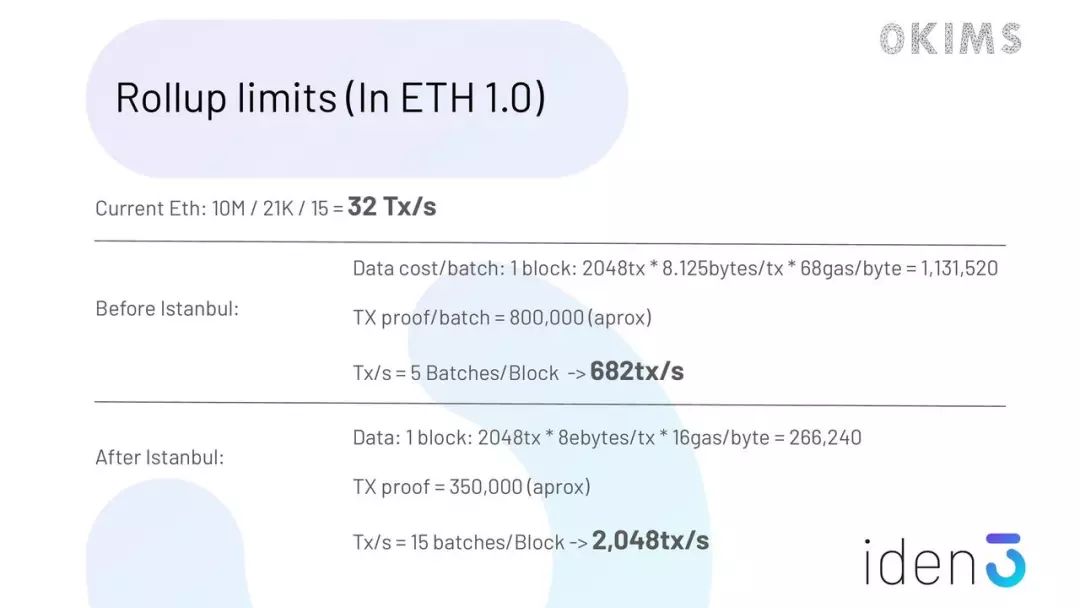Click the iden3 logo
This screenshot has width=1080, height=608.
(x=945, y=560)
